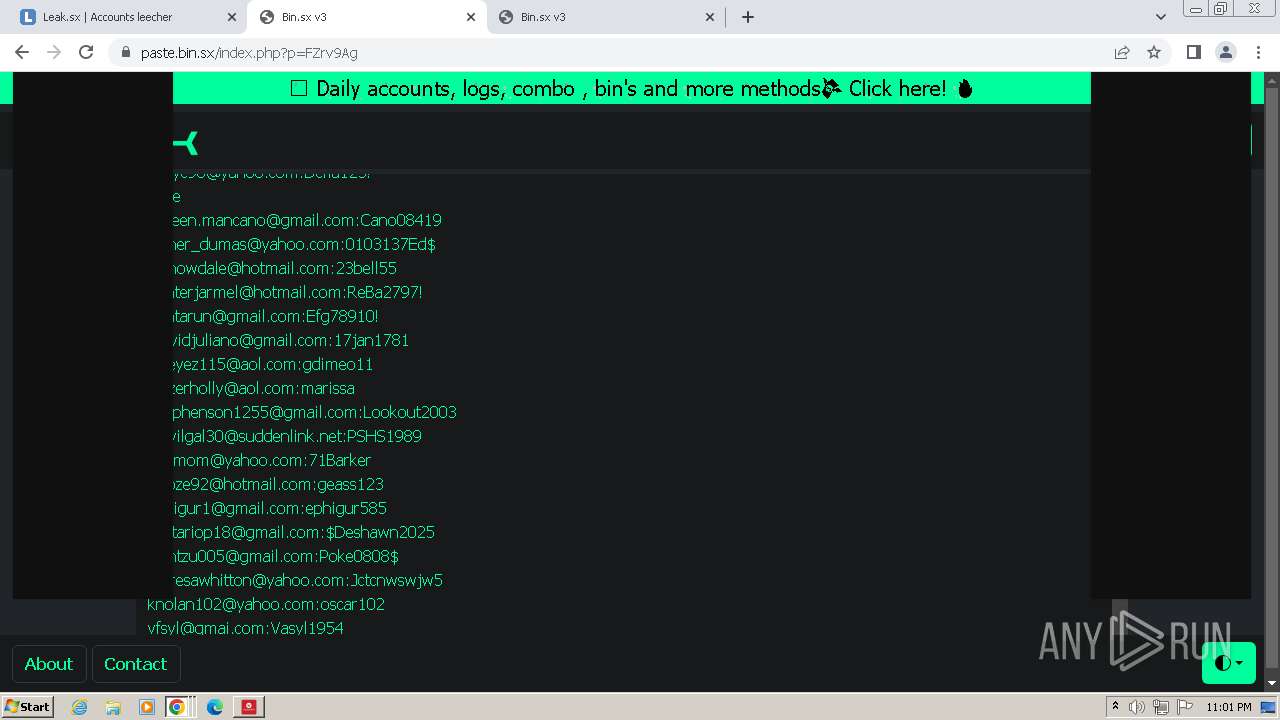Open the About page
Screen dimensions: 1280x720
pyautogui.click(x=48, y=664)
